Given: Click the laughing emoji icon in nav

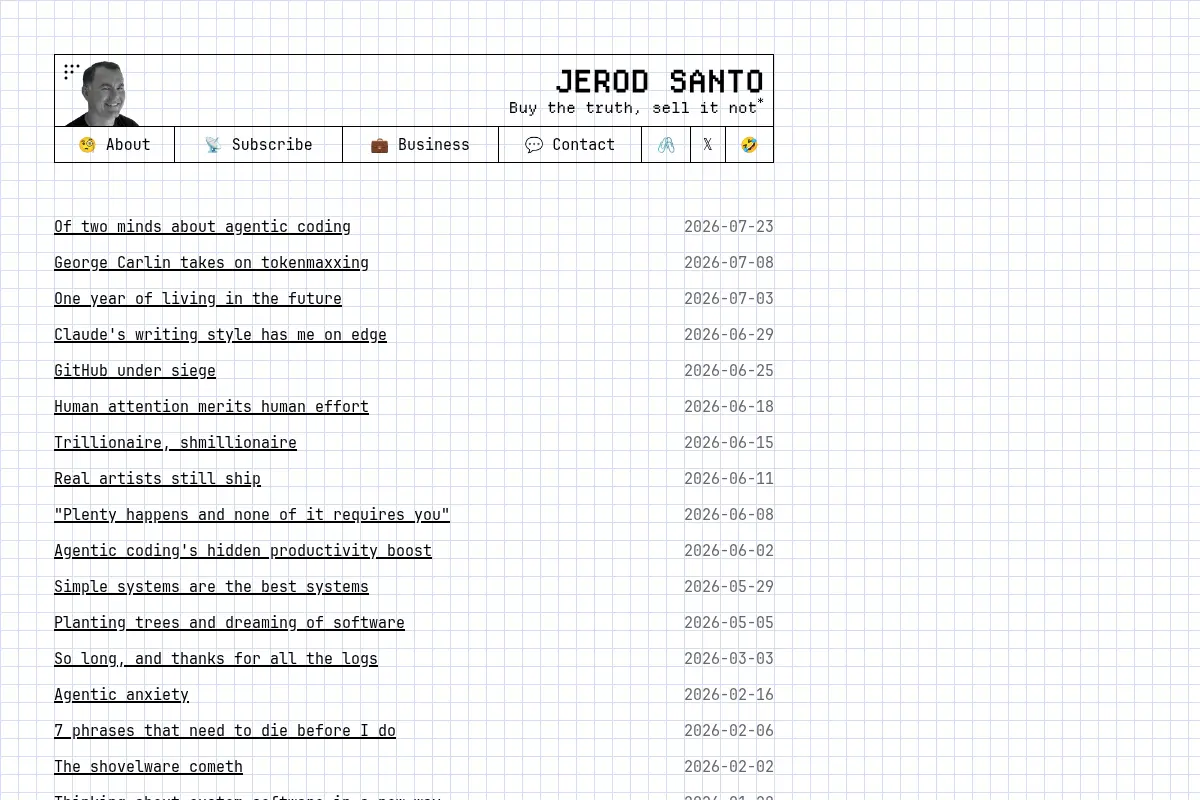Looking at the screenshot, I should pos(749,145).
